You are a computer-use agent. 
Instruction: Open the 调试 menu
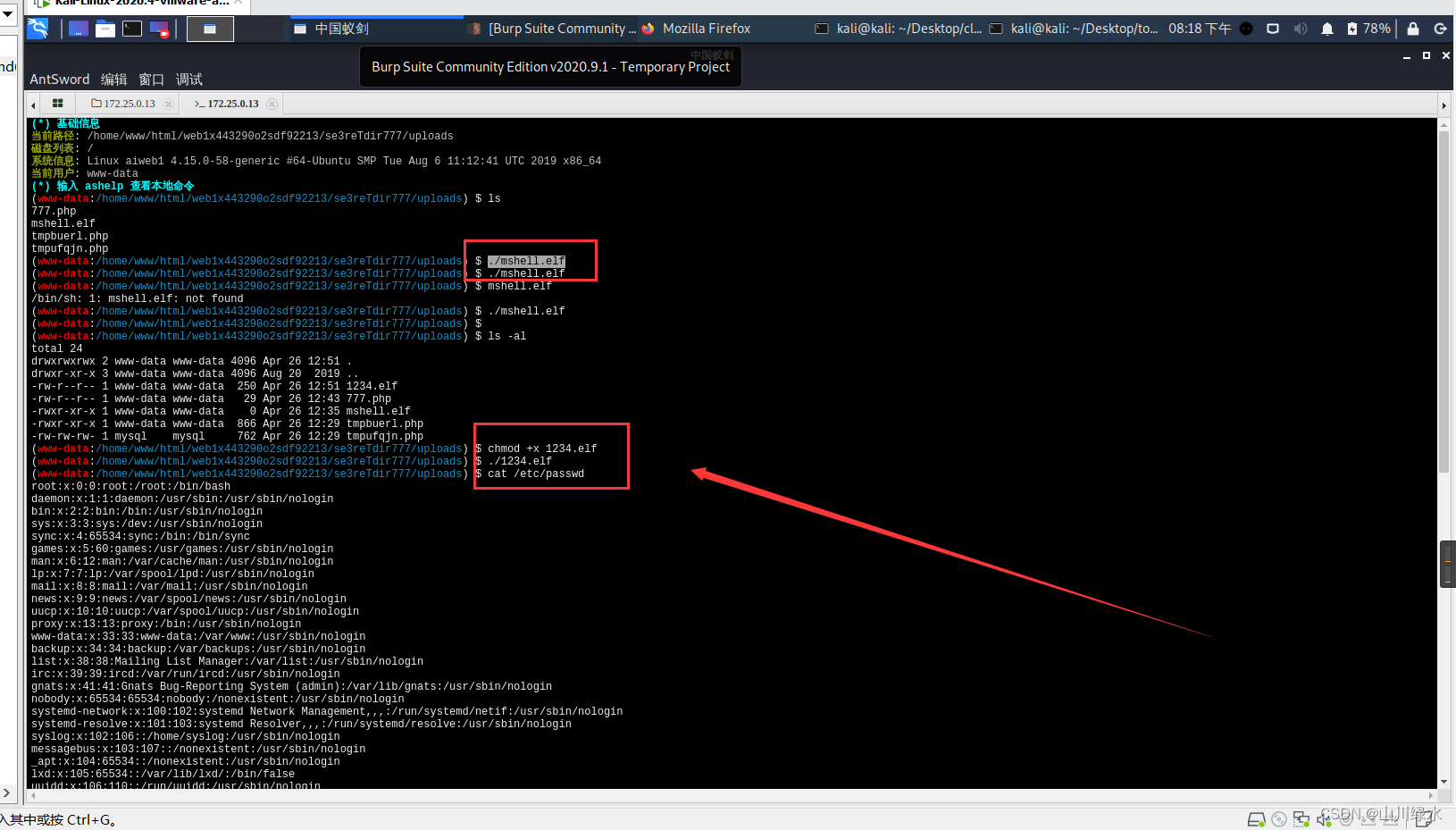pos(189,80)
